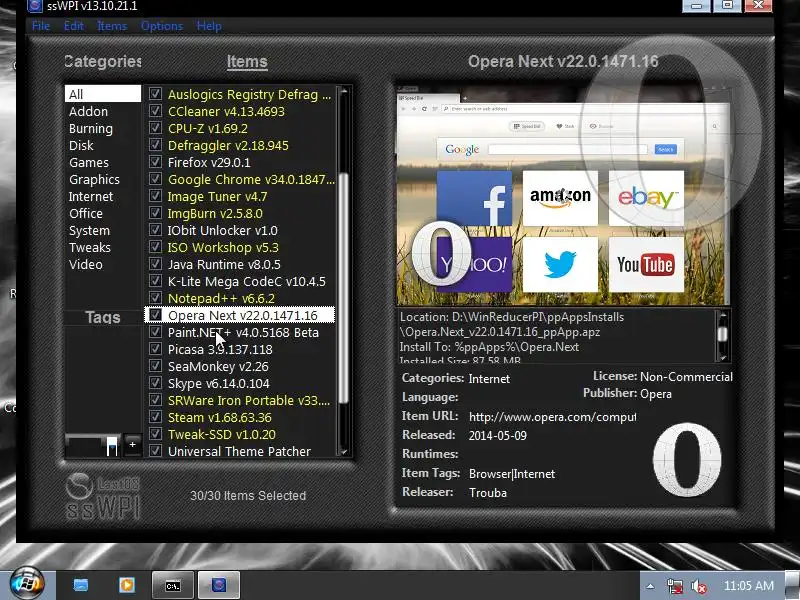This screenshot has width=800, height=600.
Task: Select Steam v1.68.63.36 item
Action: point(240,417)
